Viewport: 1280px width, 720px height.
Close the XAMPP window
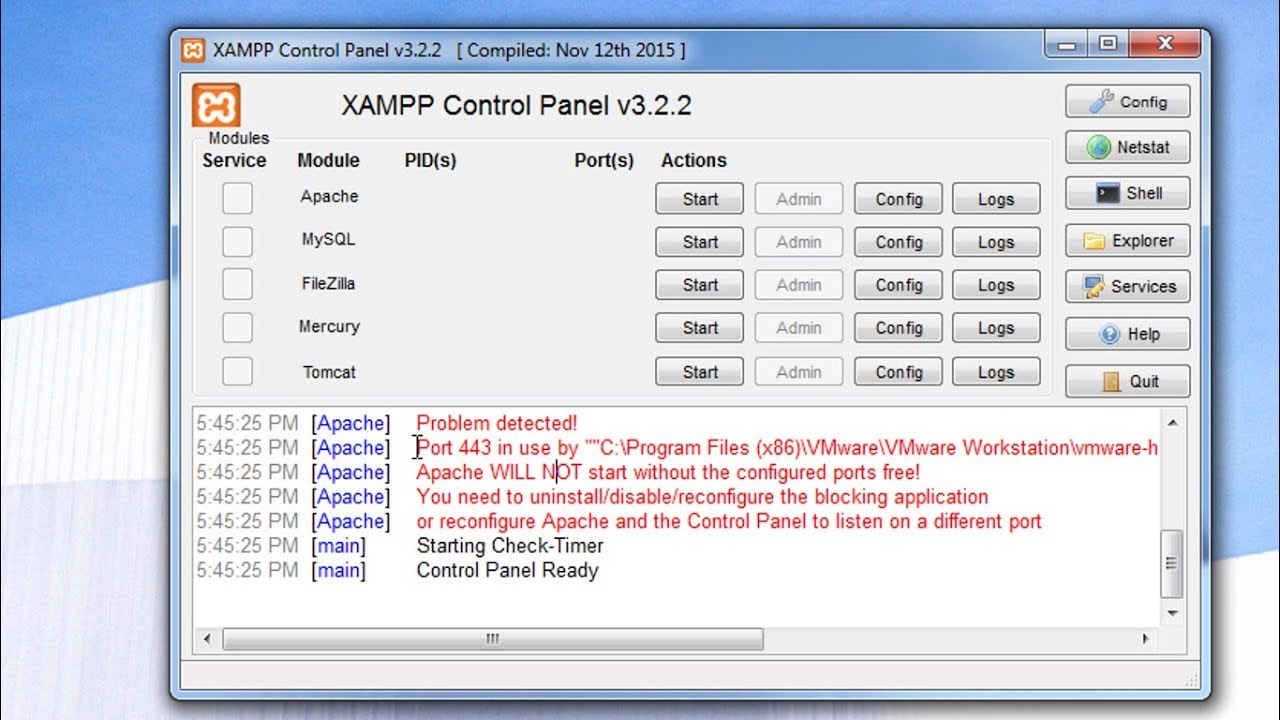(1163, 45)
